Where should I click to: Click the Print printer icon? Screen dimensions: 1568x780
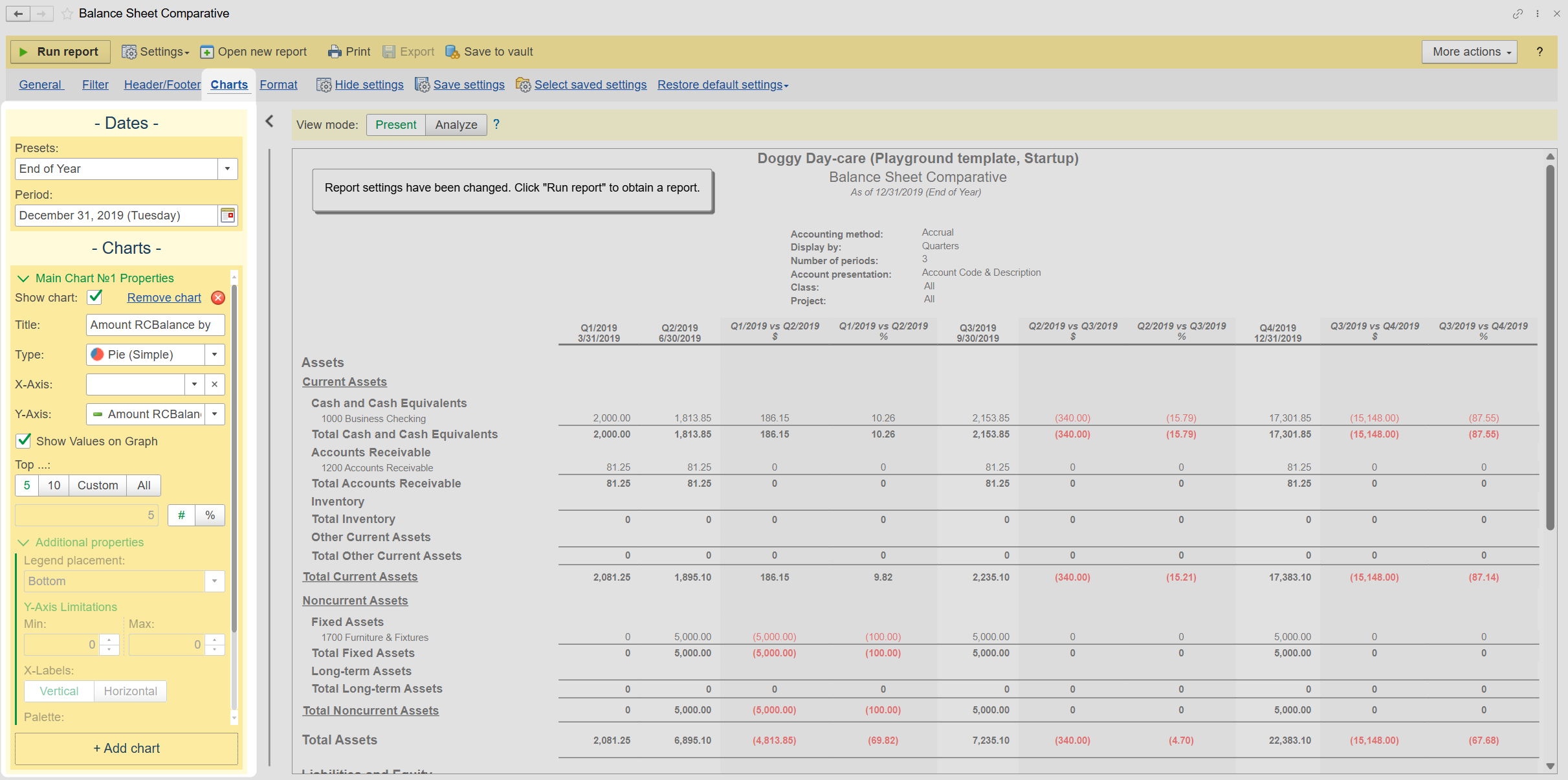pyautogui.click(x=334, y=52)
